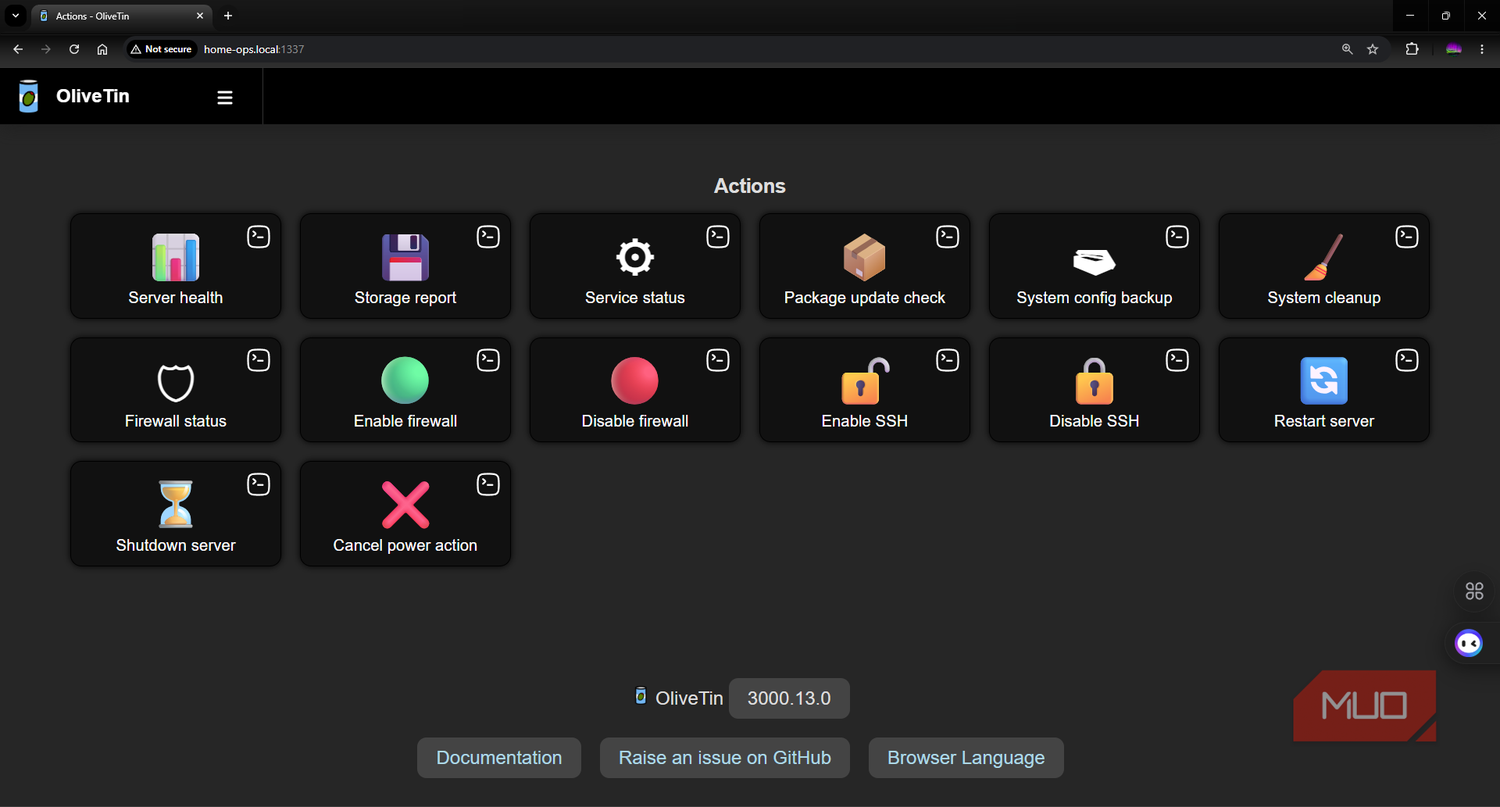The width and height of the screenshot is (1500, 807).
Task: Select the Actions - OliveTin browser tab
Action: (x=120, y=16)
